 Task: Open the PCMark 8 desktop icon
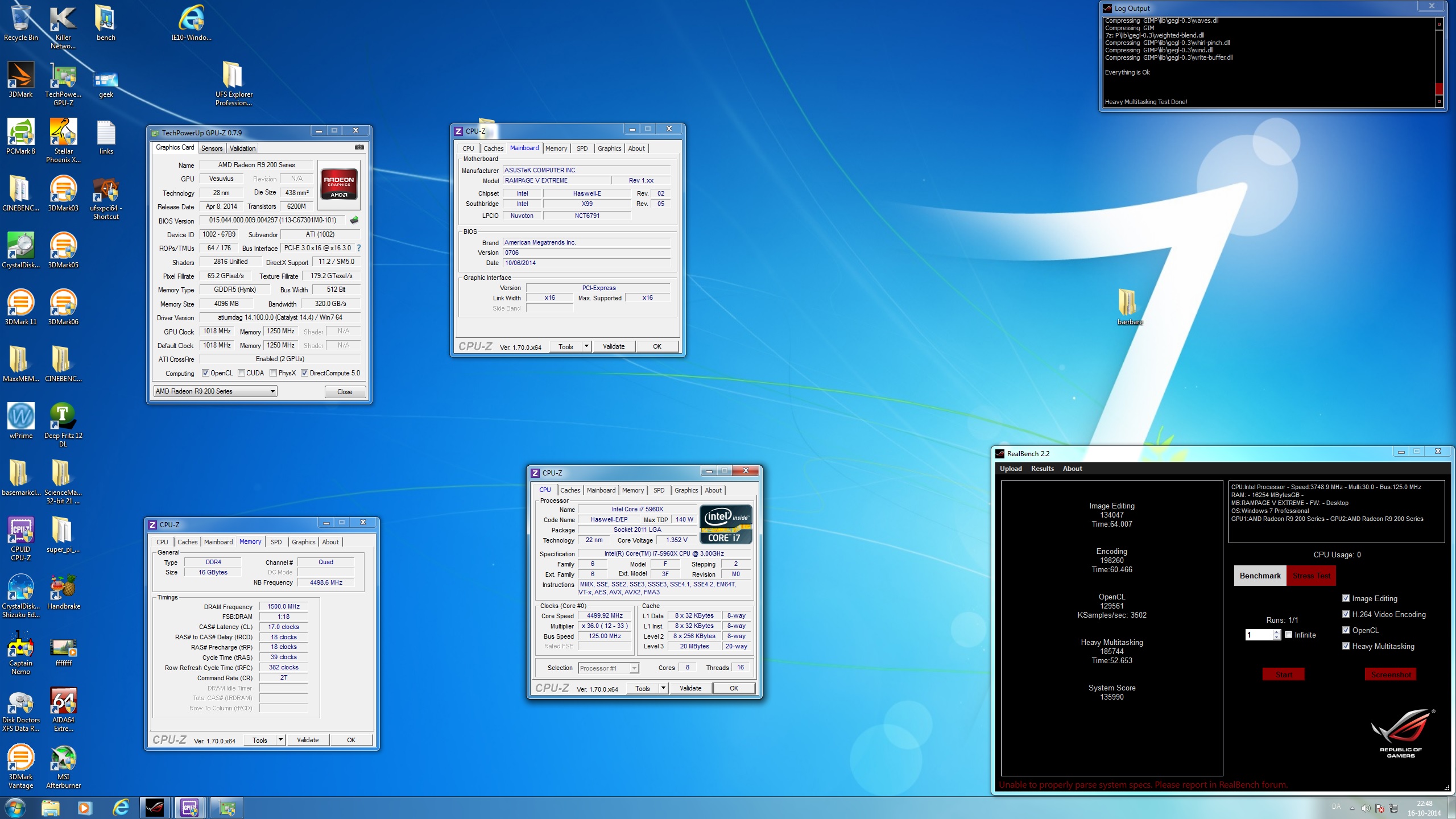(21, 136)
